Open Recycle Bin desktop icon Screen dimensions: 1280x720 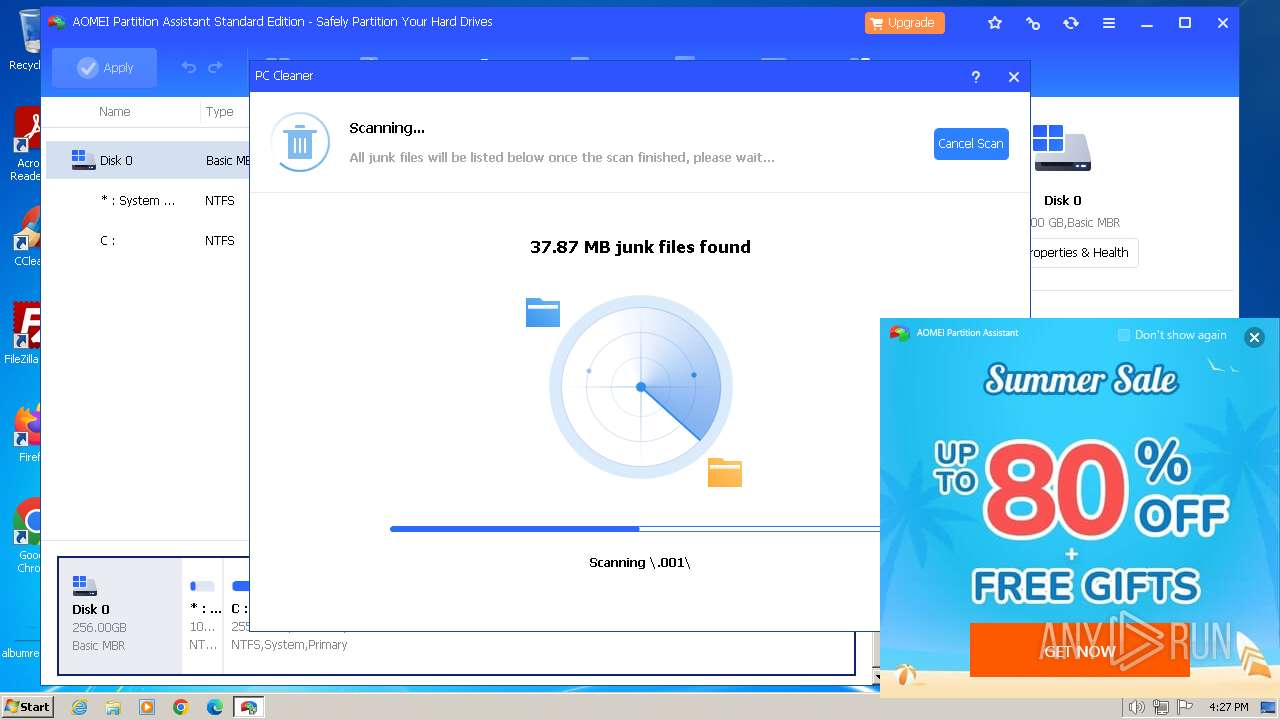coord(25,40)
